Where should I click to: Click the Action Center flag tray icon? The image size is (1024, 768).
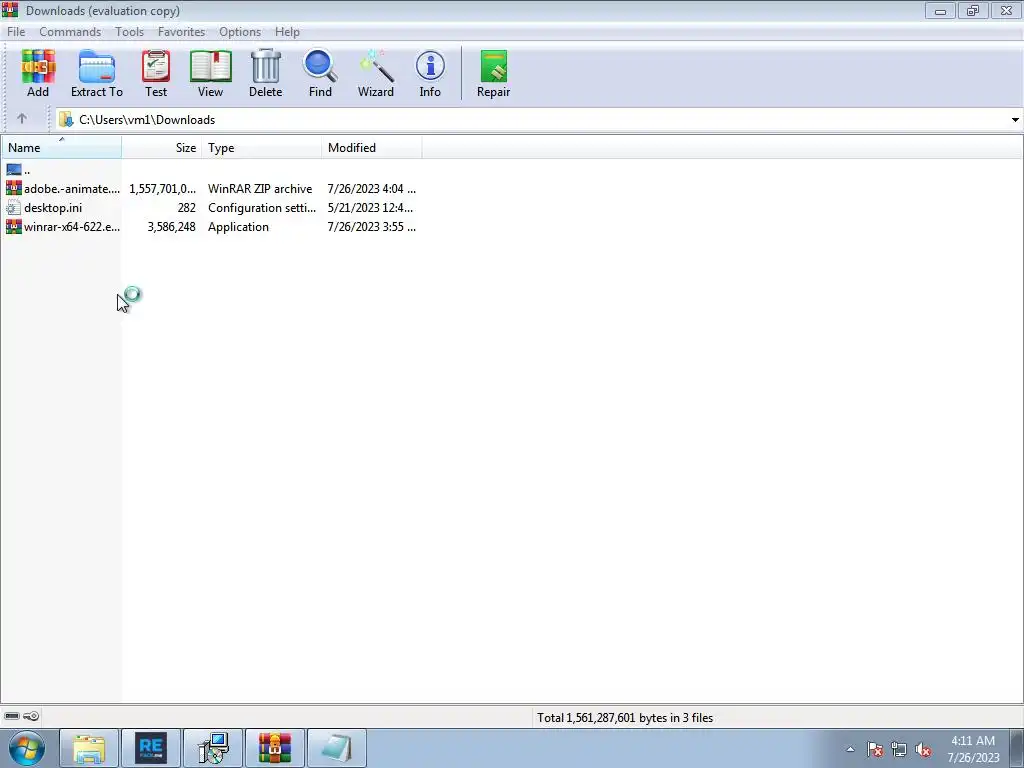pos(875,750)
